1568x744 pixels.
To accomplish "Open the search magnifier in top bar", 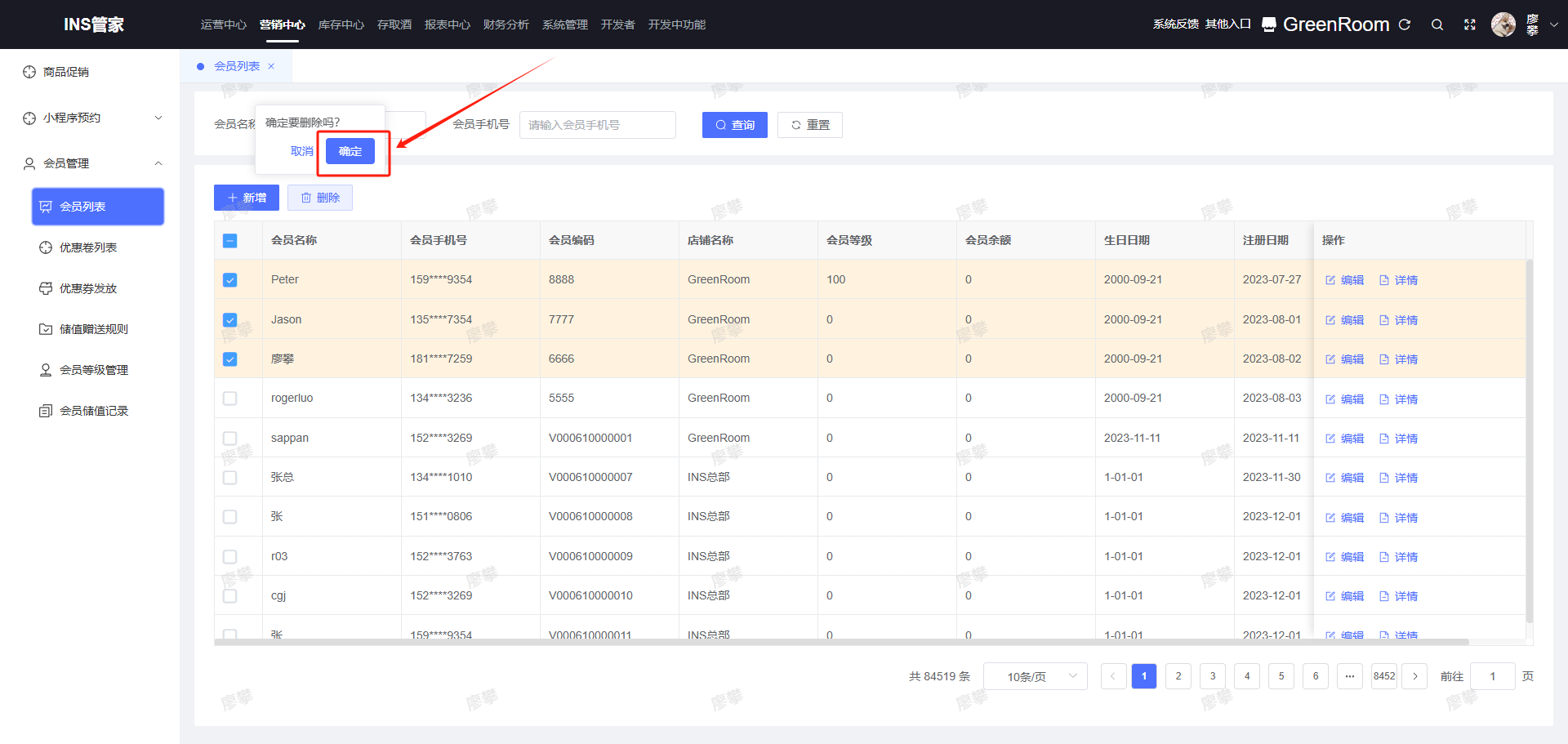I will tap(1437, 25).
